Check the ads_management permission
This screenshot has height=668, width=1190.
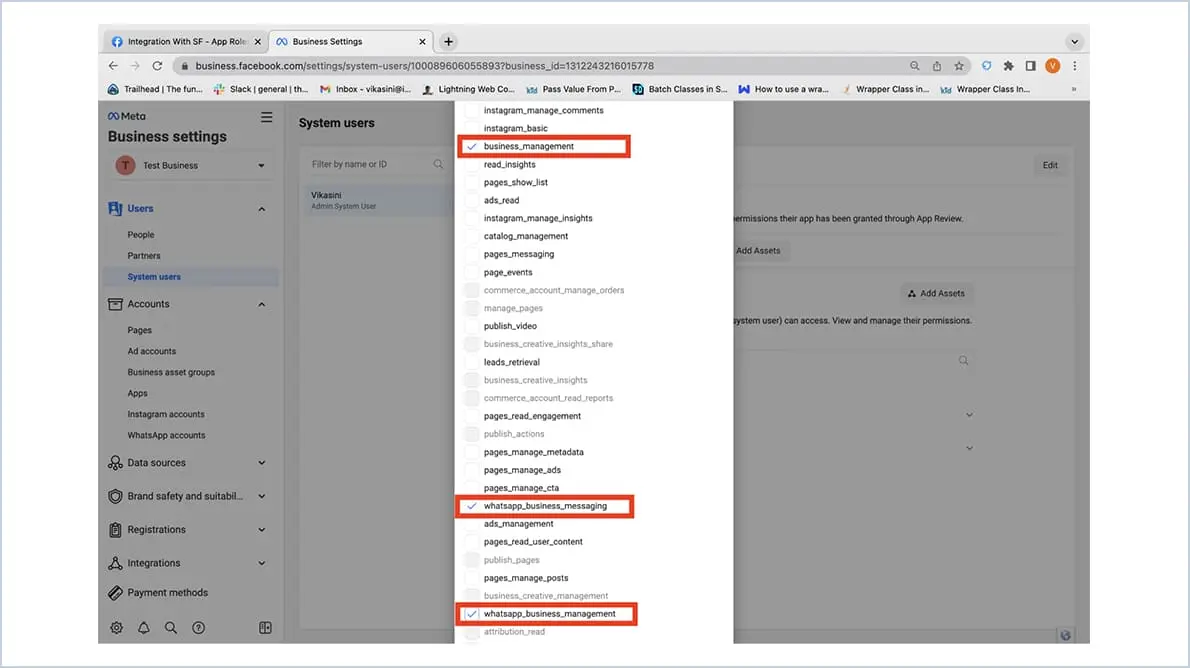(x=472, y=524)
